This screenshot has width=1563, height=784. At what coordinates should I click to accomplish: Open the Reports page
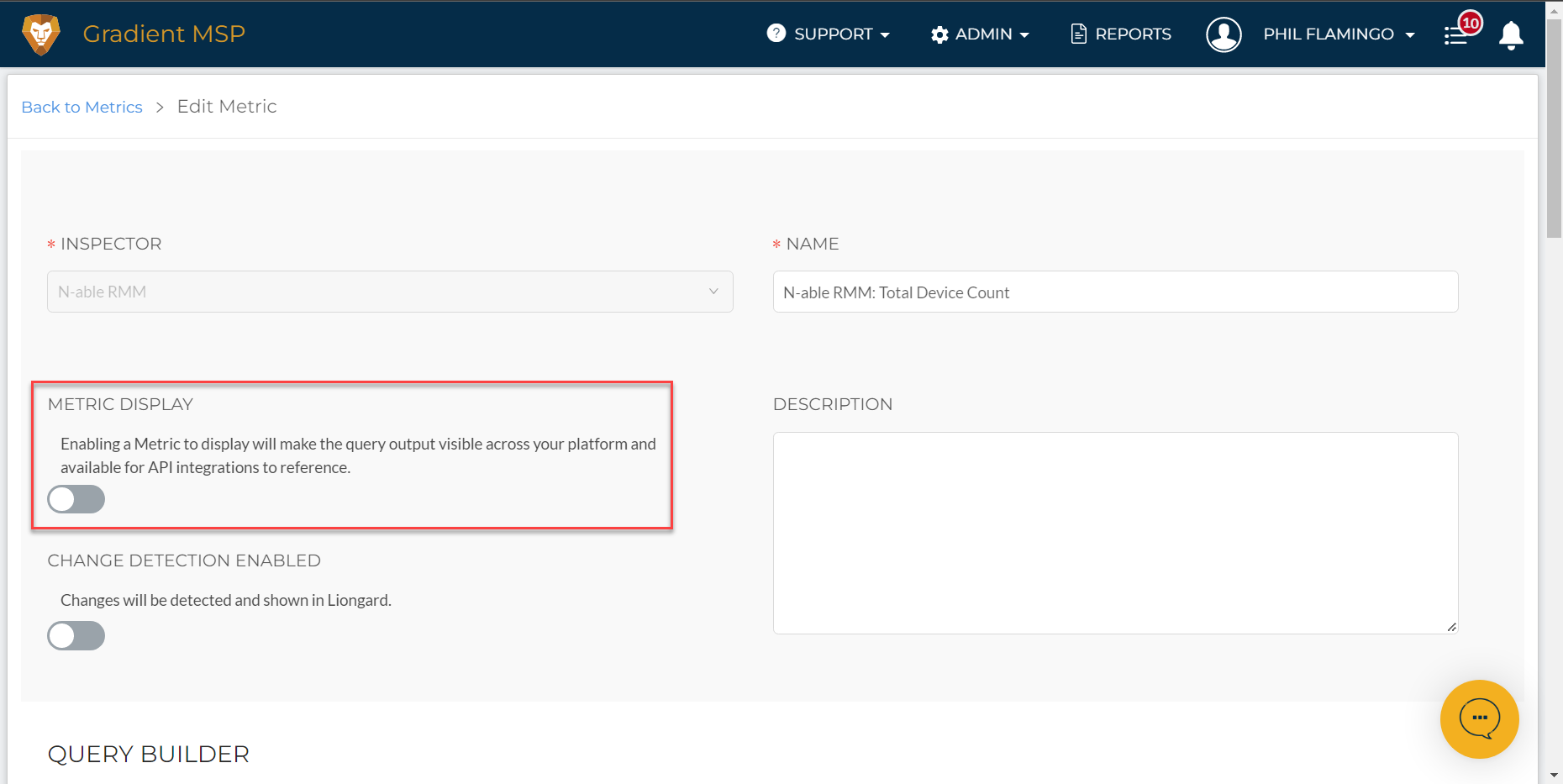tap(1121, 34)
